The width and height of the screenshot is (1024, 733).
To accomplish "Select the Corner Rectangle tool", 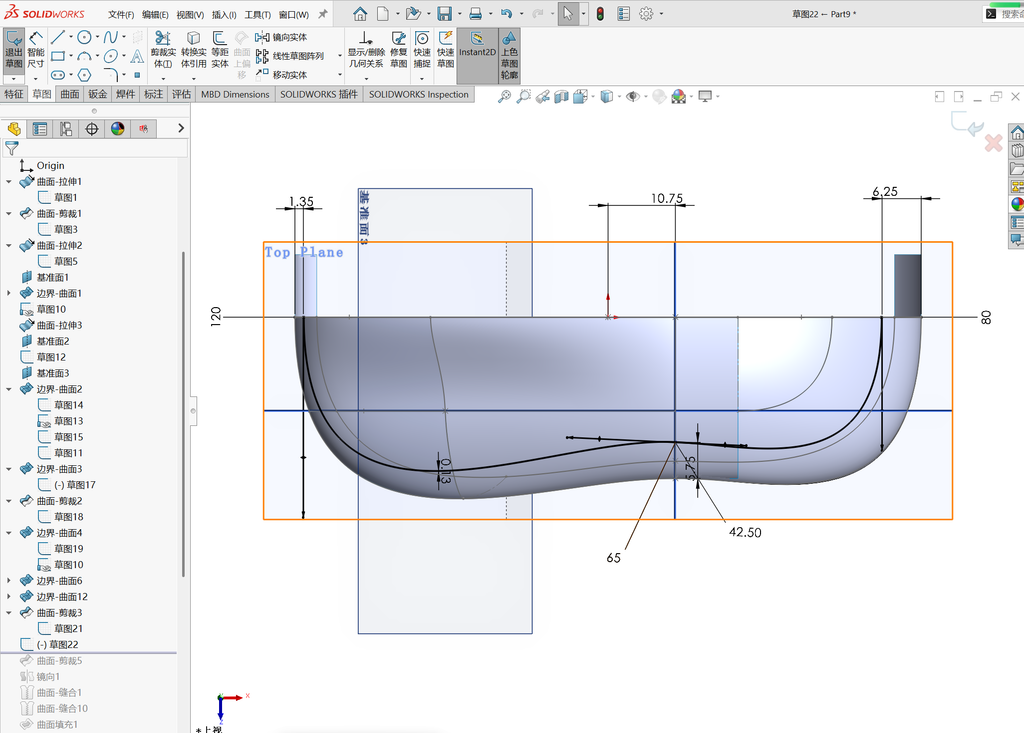I will (x=57, y=56).
